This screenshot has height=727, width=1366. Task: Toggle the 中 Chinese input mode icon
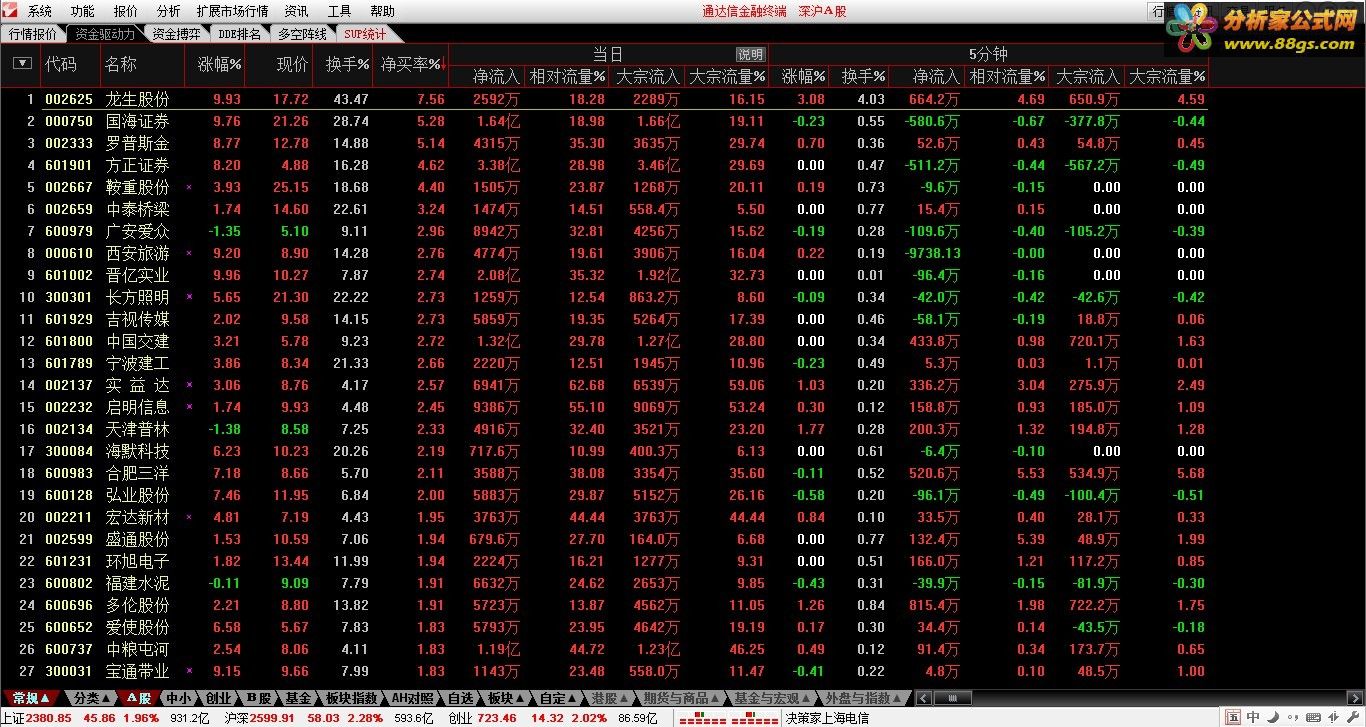1253,717
